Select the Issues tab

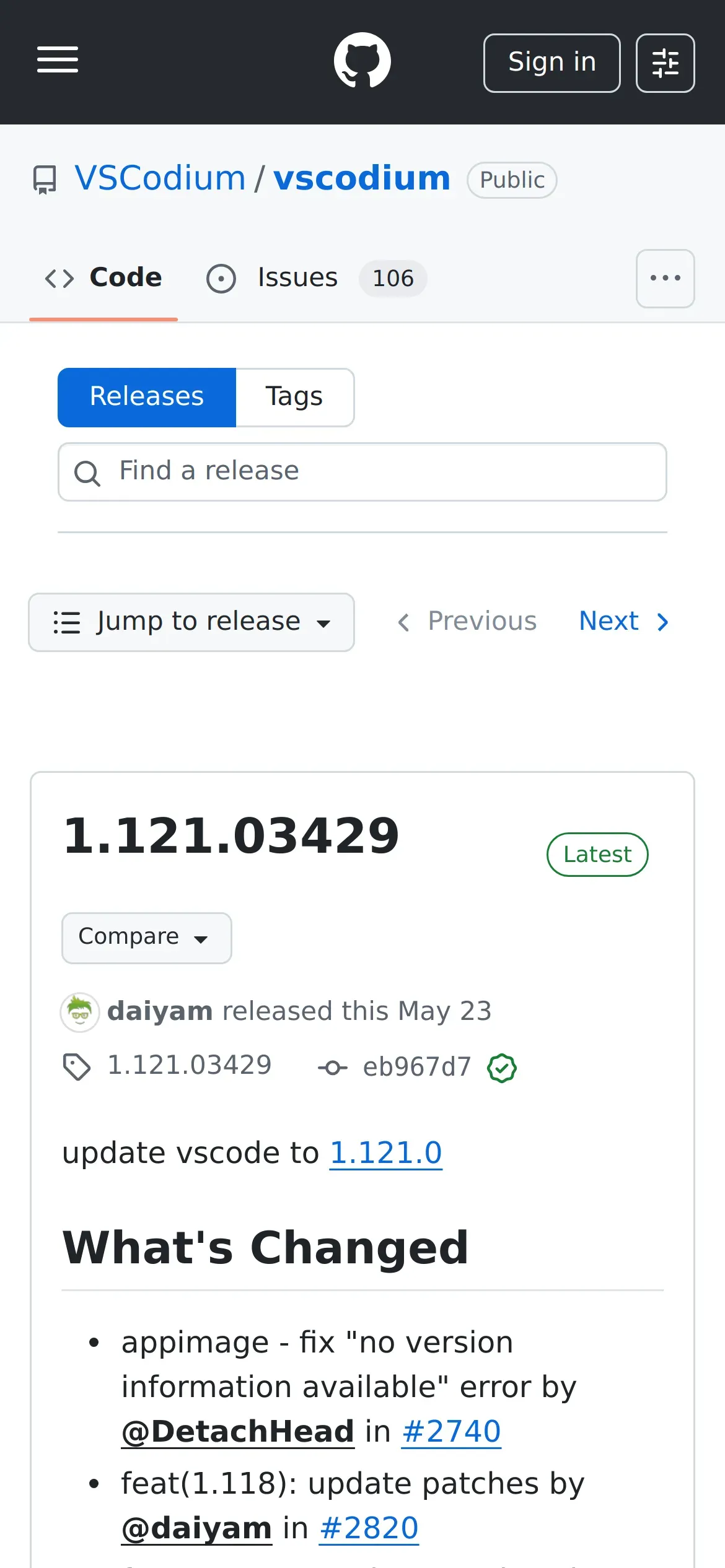coord(316,278)
